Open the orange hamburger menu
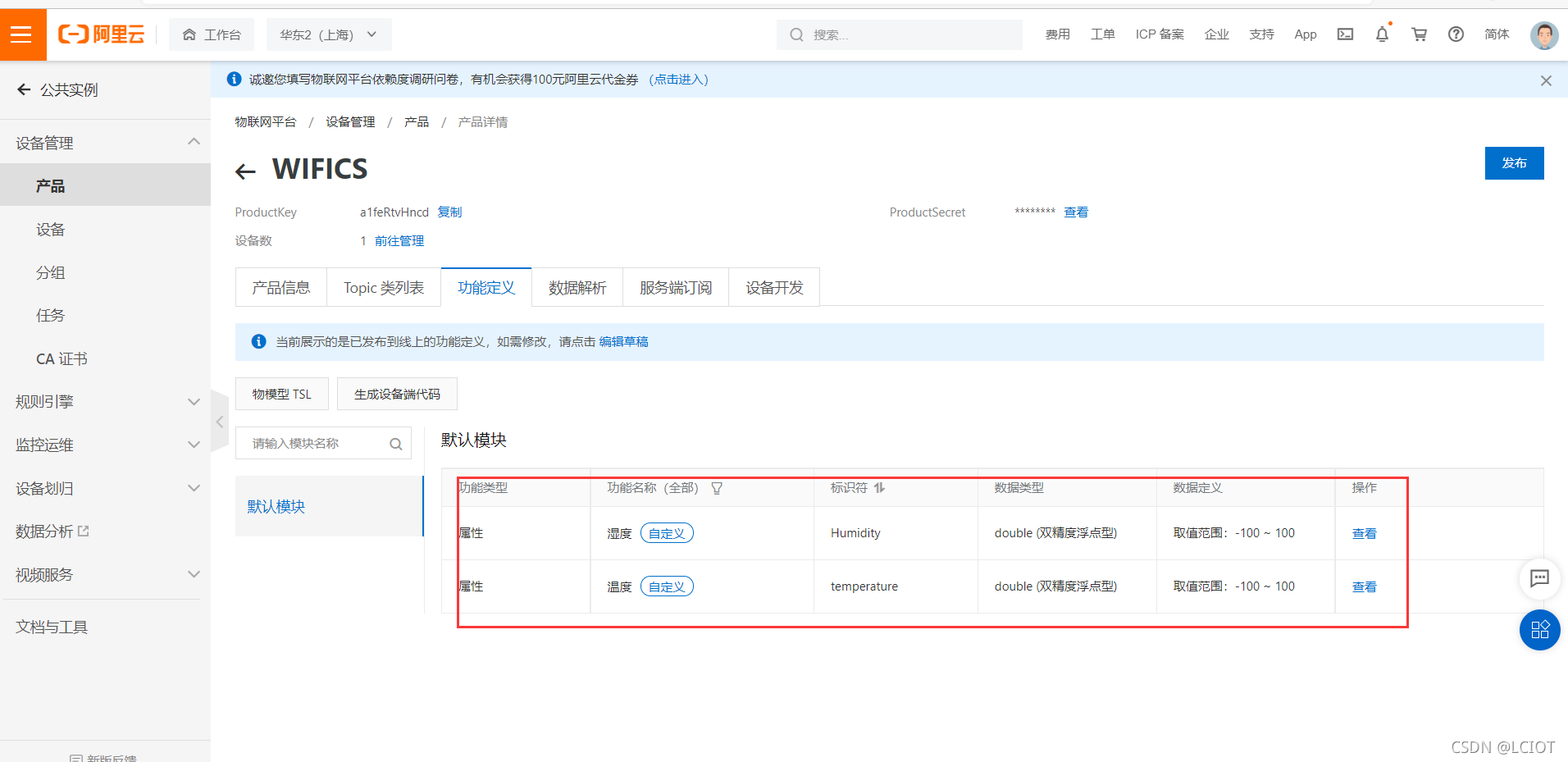The width and height of the screenshot is (1568, 762). click(22, 34)
